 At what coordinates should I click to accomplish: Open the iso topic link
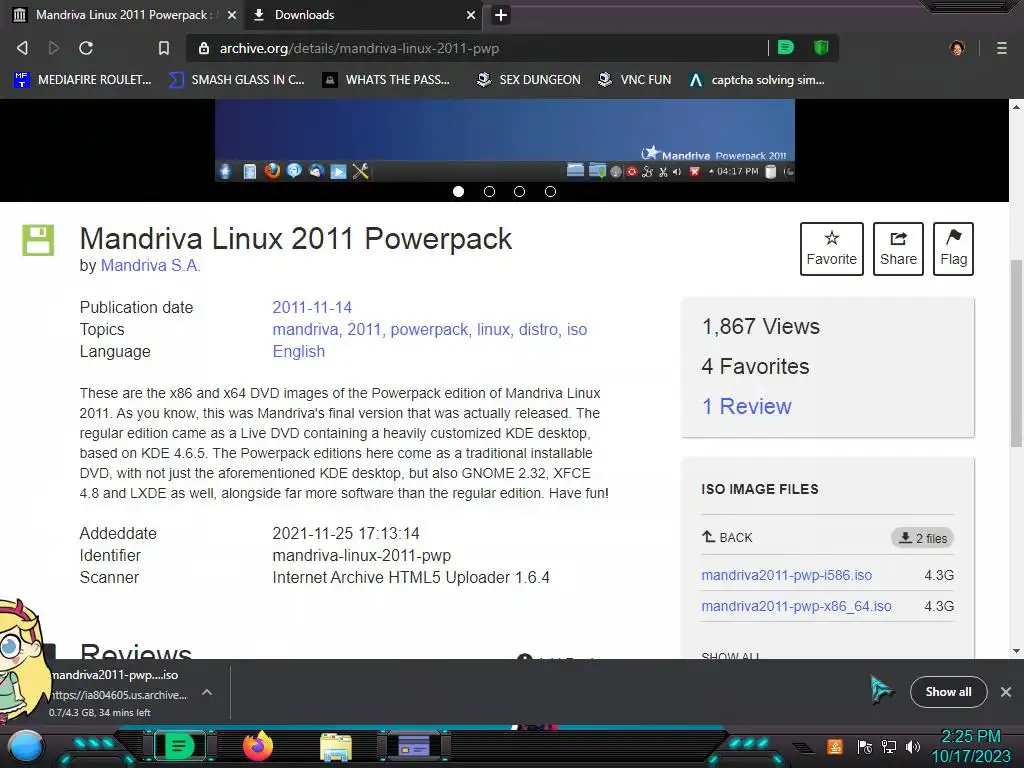point(577,329)
